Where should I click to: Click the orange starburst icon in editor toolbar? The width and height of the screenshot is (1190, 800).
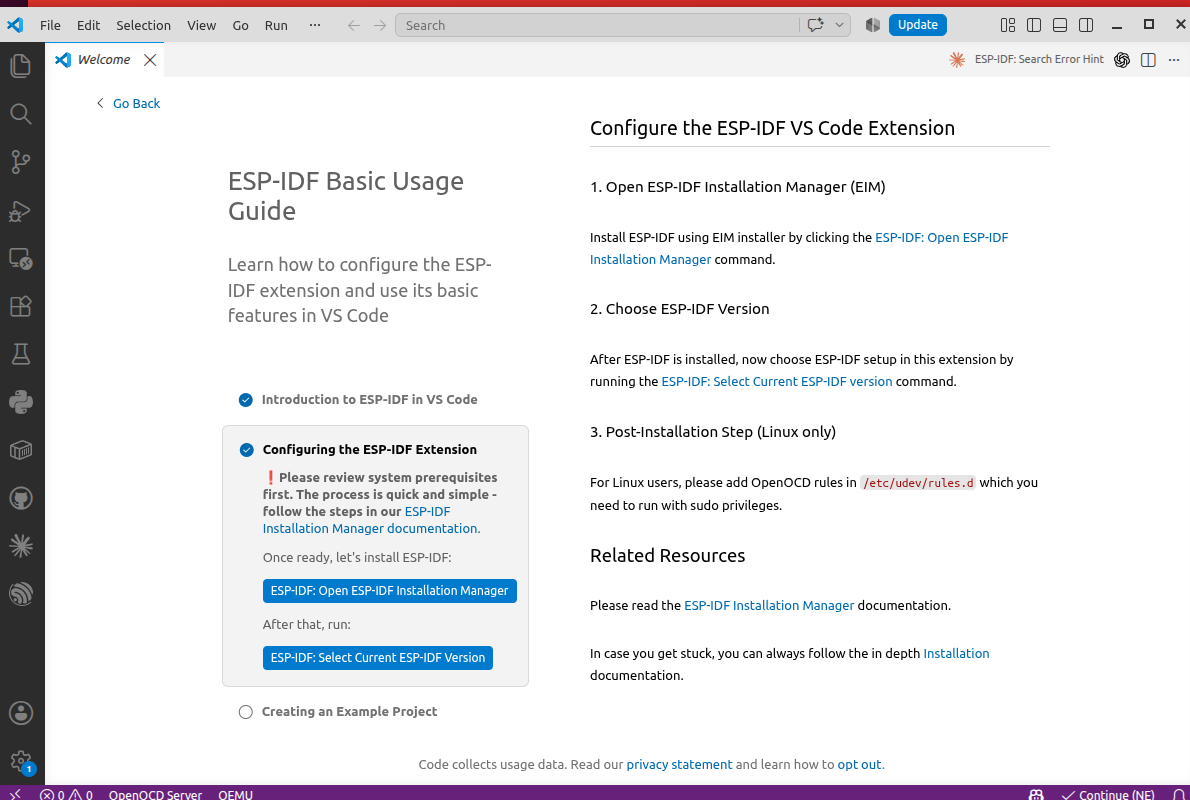coord(957,59)
